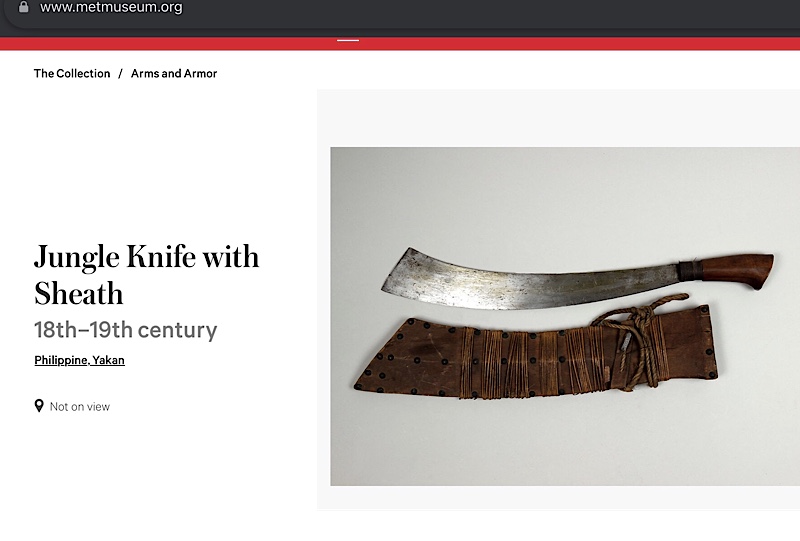Click the red Met header bar
Viewport: 800px width, 541px height.
click(400, 44)
